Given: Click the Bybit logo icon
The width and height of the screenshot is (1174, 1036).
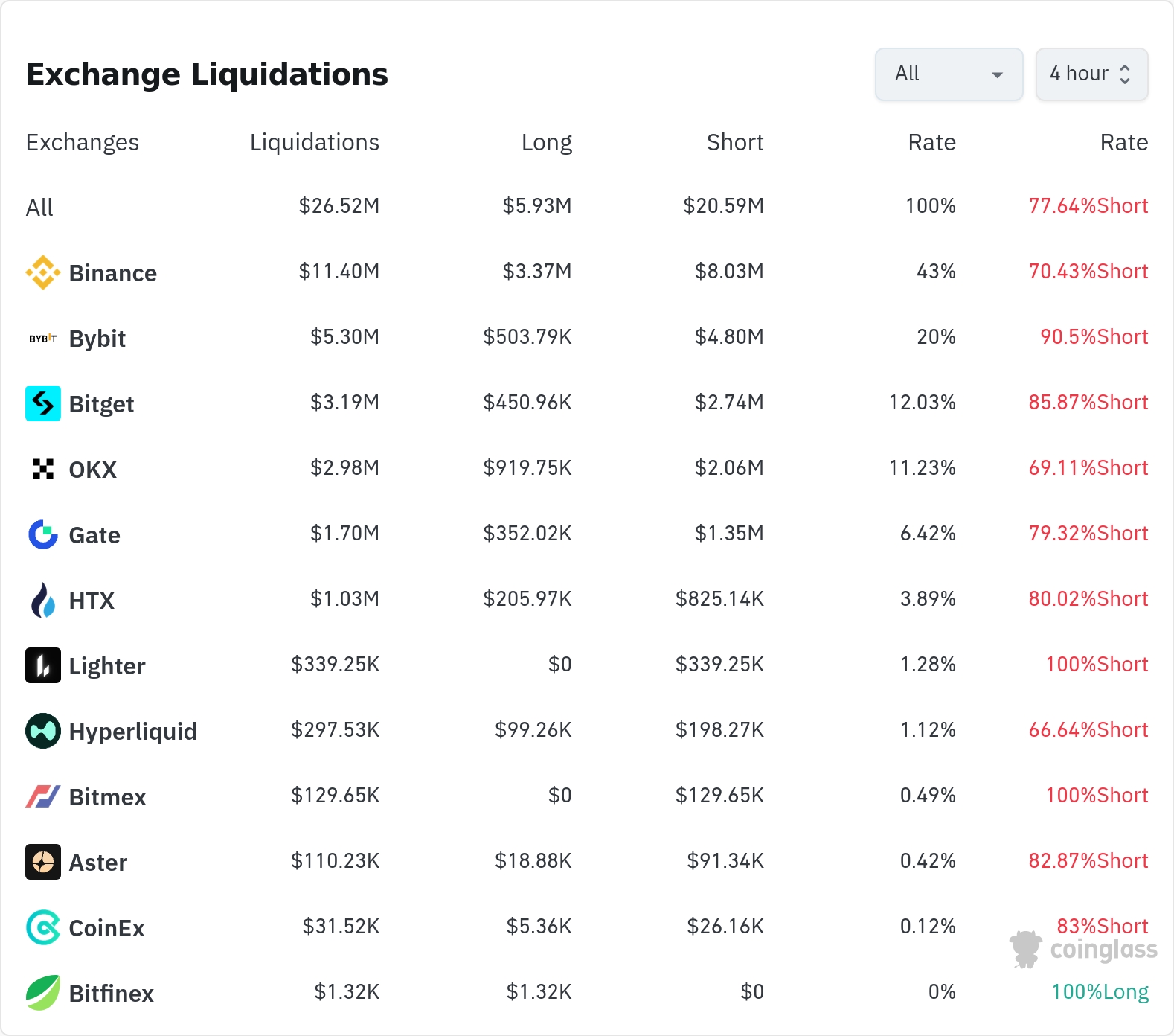Looking at the screenshot, I should (x=43, y=339).
